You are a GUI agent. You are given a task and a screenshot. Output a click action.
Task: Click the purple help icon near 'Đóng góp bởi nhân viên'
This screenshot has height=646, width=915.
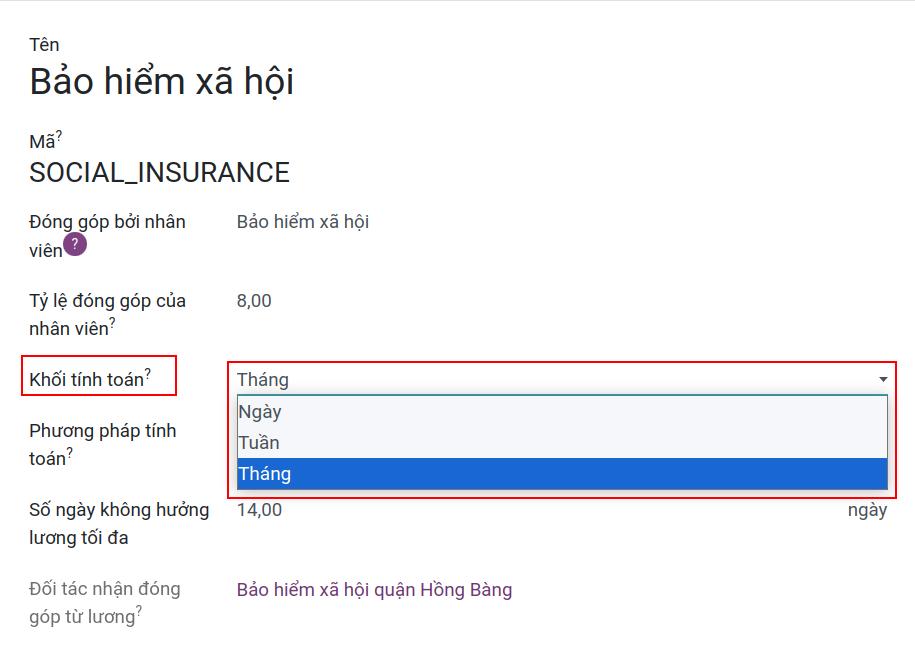(x=74, y=243)
